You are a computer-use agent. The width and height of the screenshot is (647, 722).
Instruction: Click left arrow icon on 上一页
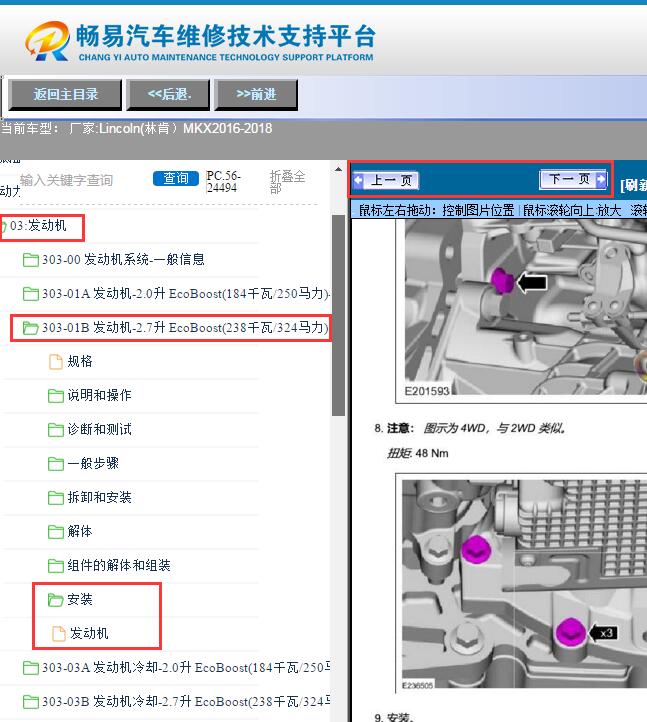click(358, 180)
